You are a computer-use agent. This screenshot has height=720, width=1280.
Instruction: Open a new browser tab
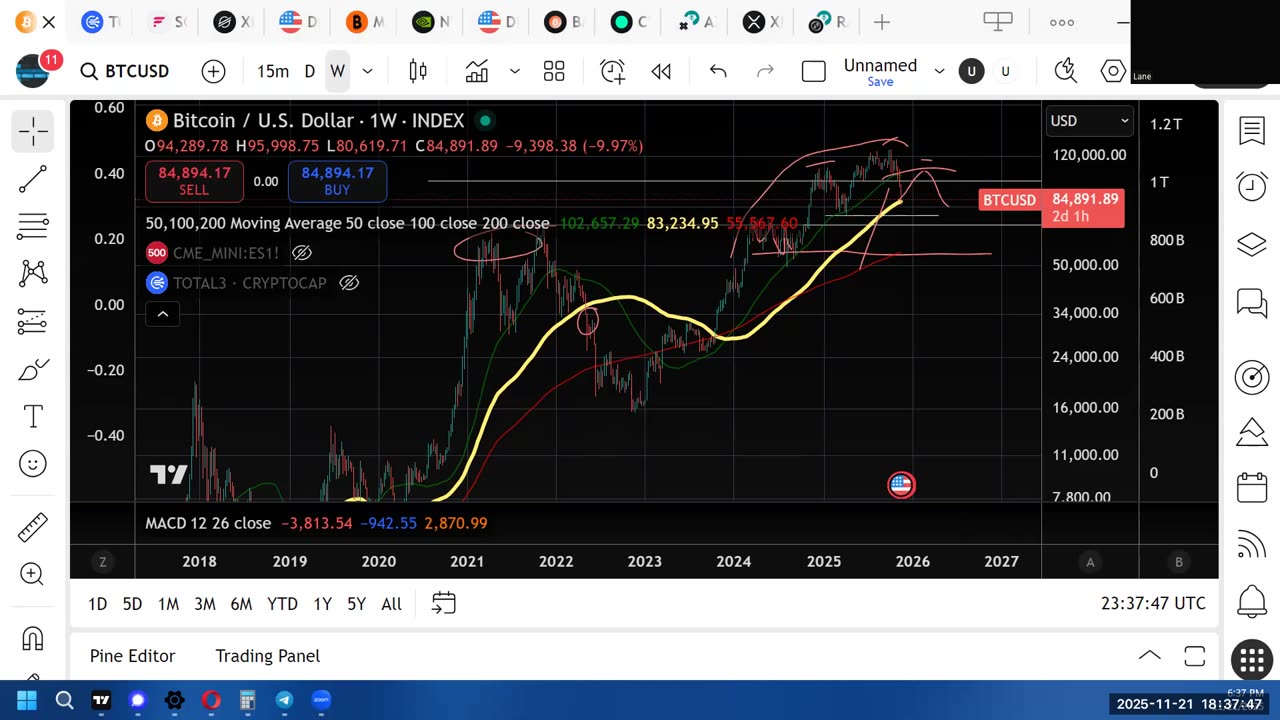(x=882, y=22)
